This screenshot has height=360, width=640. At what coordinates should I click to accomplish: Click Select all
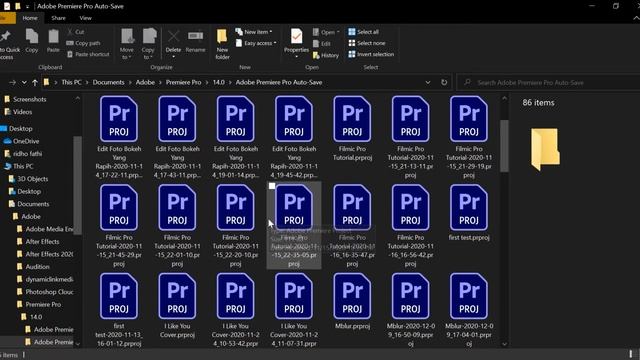(x=363, y=31)
